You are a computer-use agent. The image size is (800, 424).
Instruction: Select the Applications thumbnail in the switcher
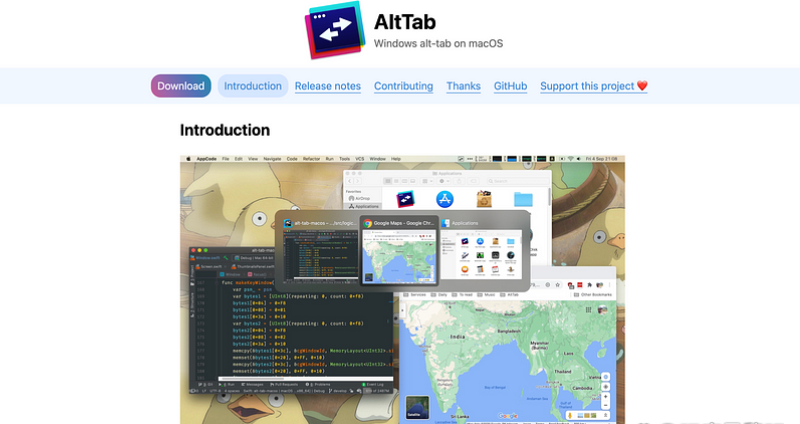tap(482, 250)
